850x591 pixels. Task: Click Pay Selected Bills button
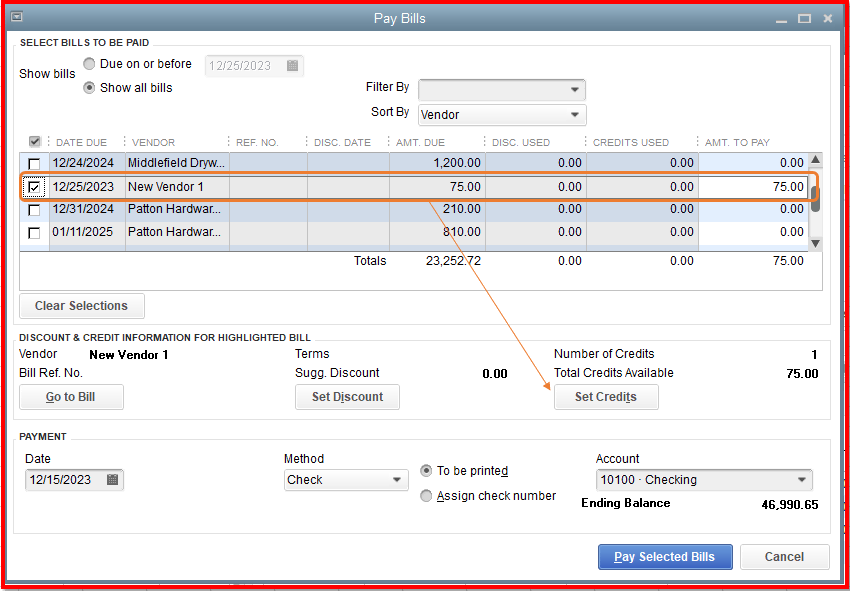coord(665,557)
